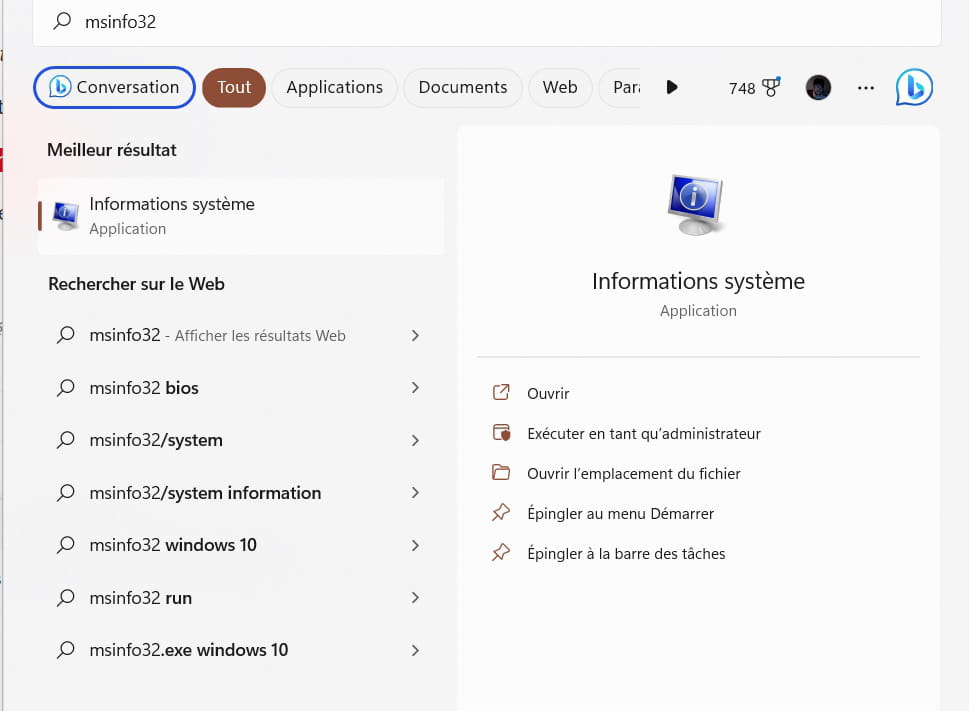This screenshot has width=969, height=711.
Task: Expand chevron for msinfo32 windows 10
Action: 415,545
